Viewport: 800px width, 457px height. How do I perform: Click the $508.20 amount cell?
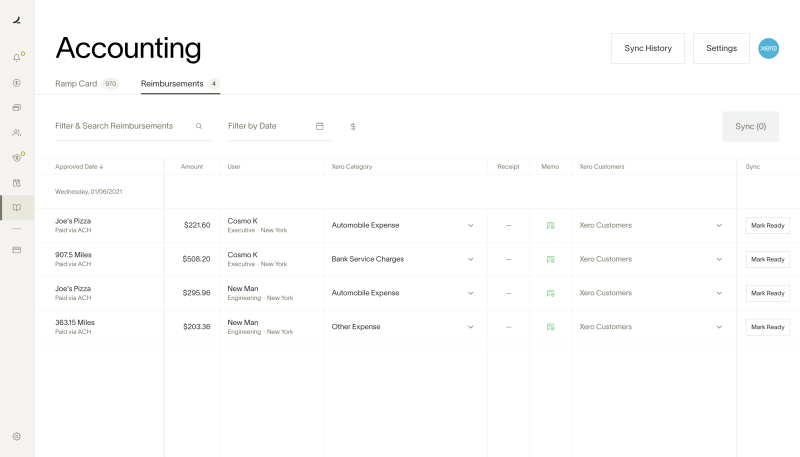click(x=196, y=259)
